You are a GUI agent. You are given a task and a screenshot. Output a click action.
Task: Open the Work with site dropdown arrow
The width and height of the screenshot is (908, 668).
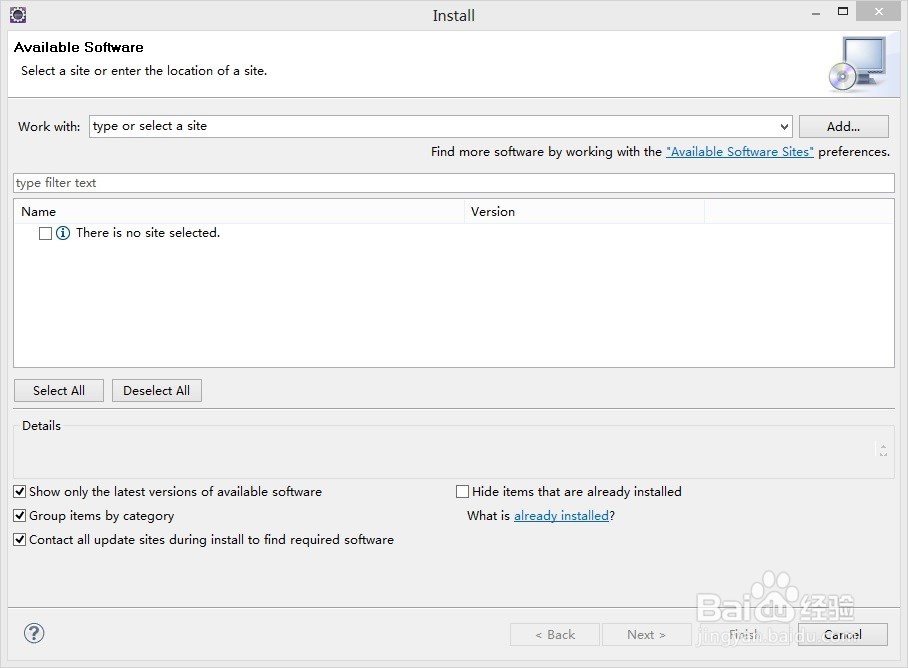pos(784,127)
